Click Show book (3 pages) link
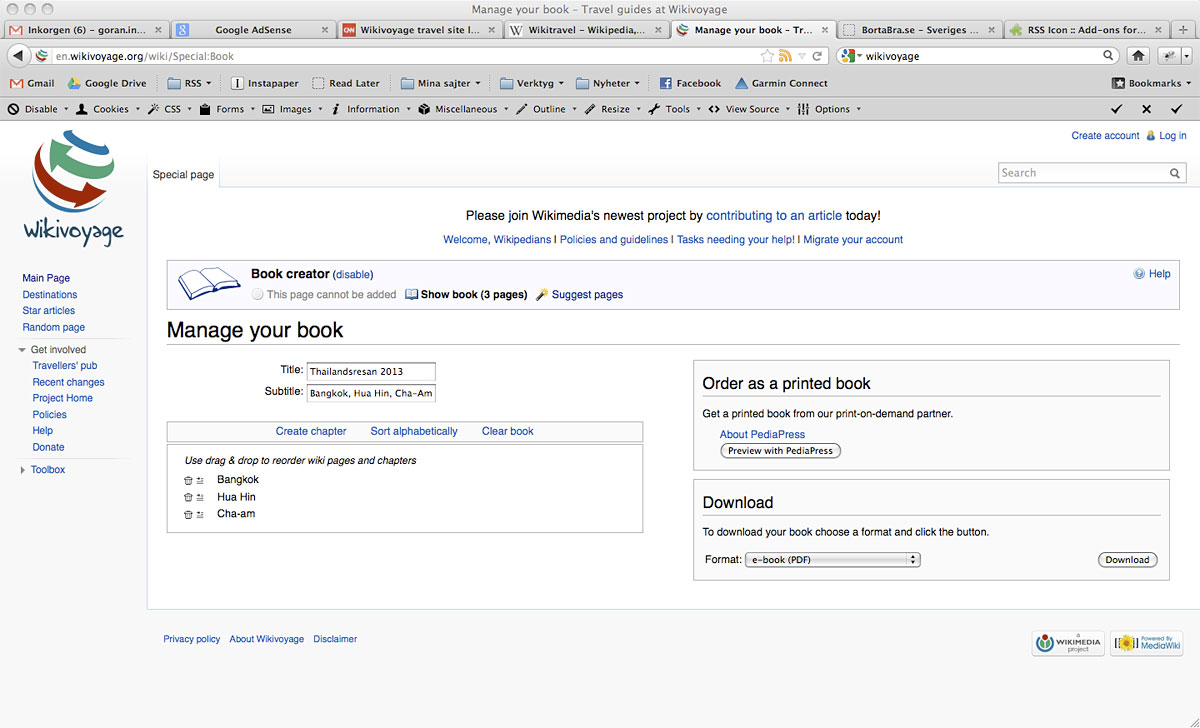Viewport: 1200px width, 728px height. [474, 295]
